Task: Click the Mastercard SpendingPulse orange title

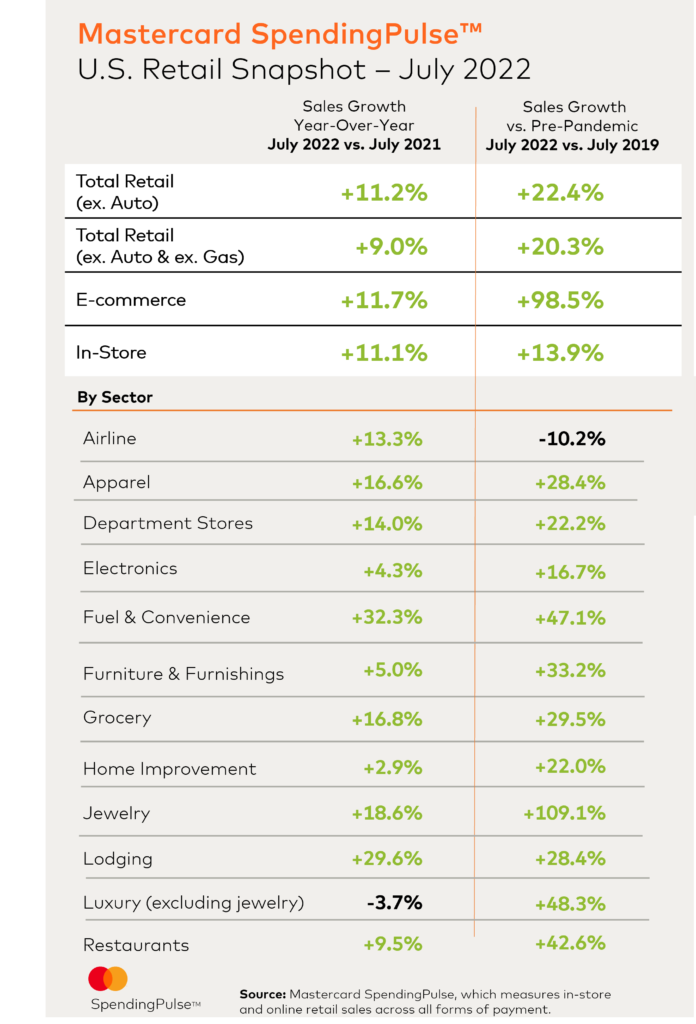Action: click(280, 34)
